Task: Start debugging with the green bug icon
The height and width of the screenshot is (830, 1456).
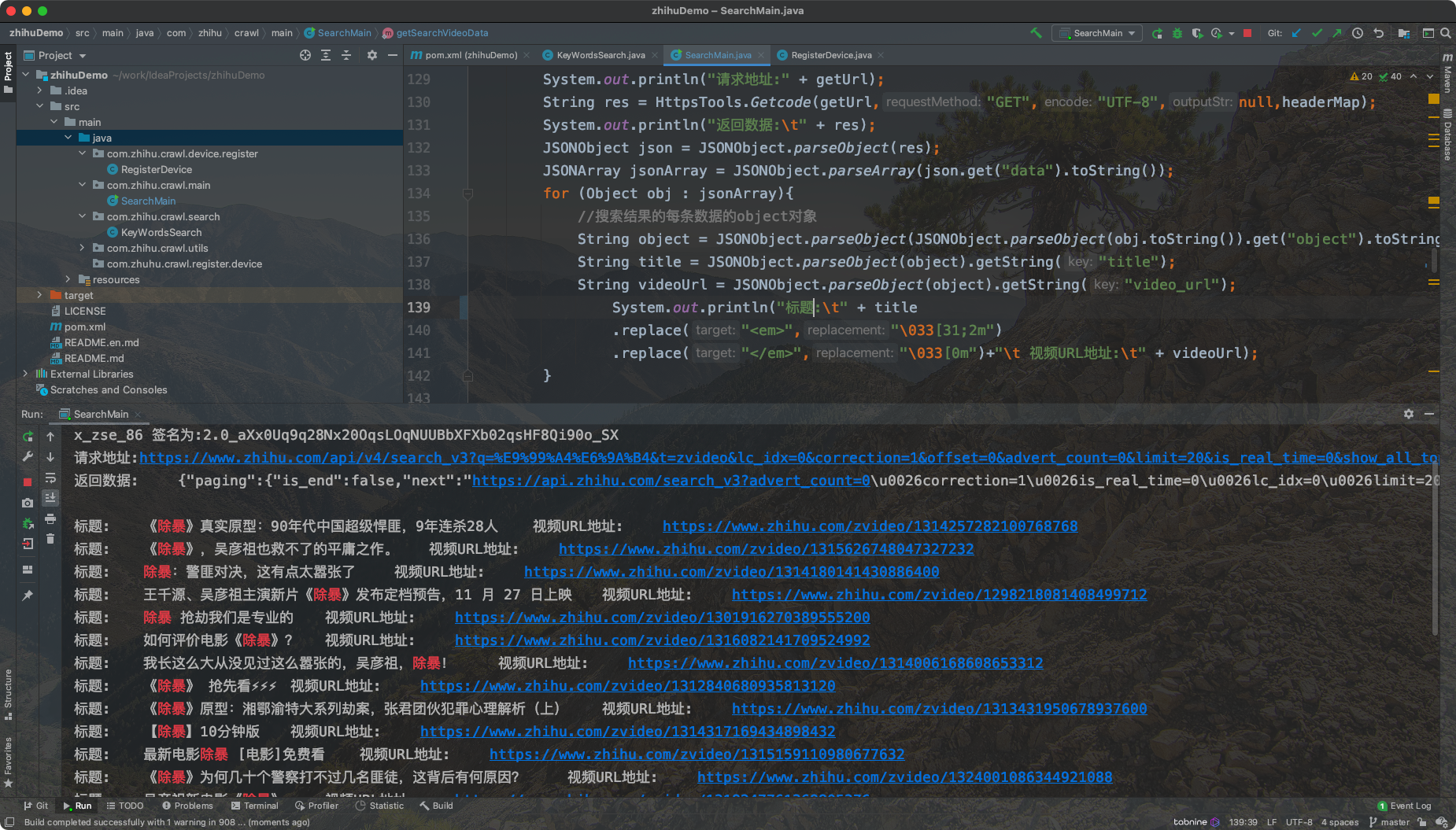Action: click(x=1177, y=33)
